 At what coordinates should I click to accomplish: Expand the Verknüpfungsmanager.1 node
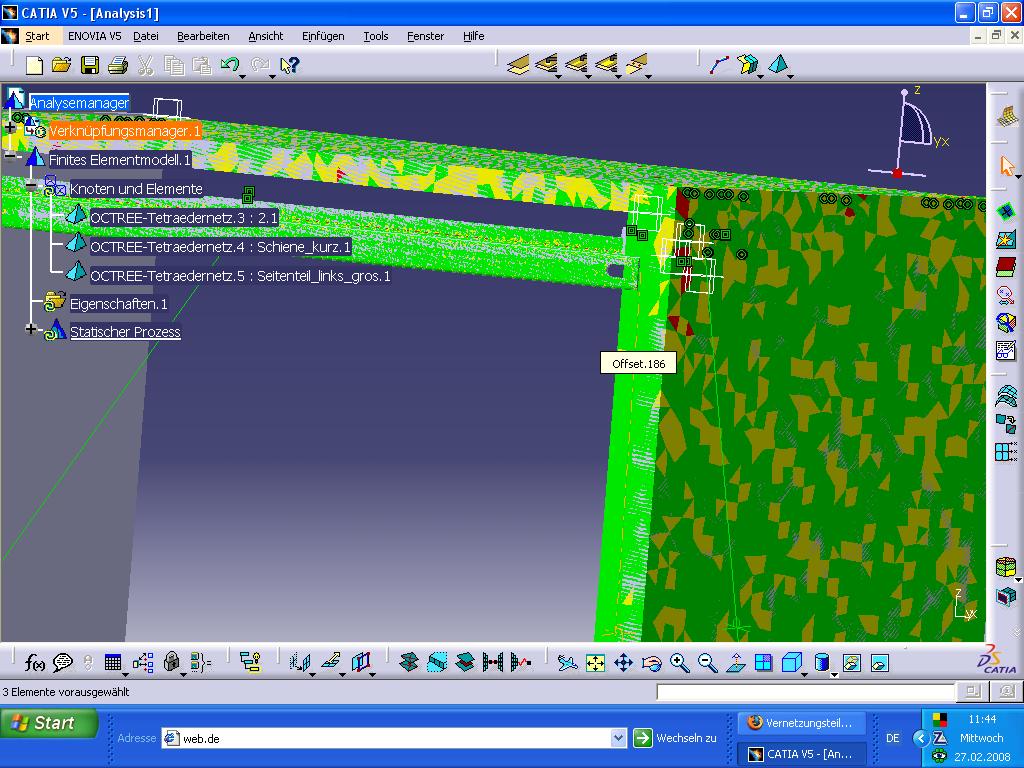(x=10, y=127)
